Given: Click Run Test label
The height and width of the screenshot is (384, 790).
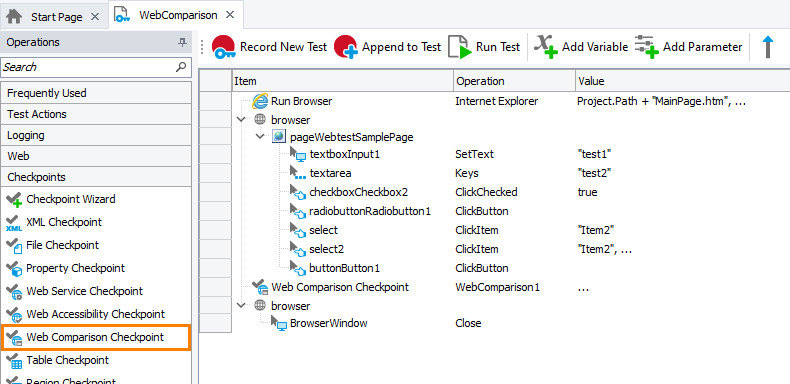Looking at the screenshot, I should (498, 47).
